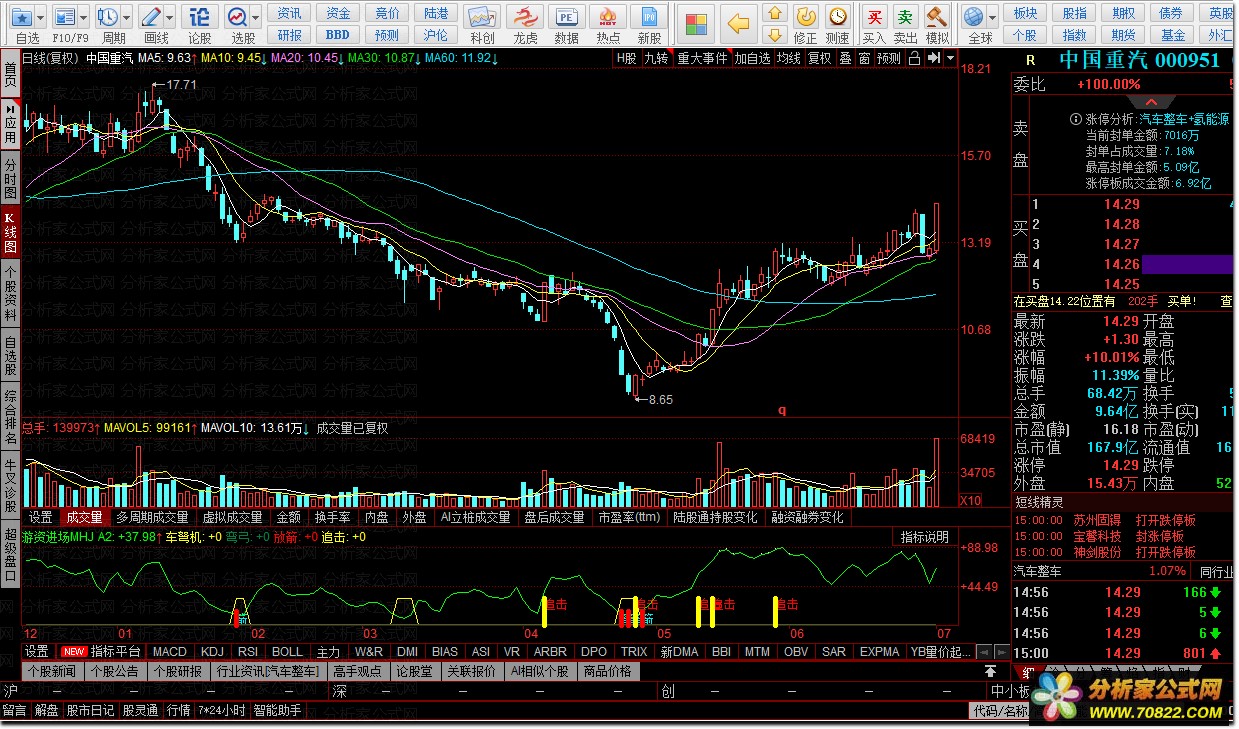Select the 画线 drawing pencil icon
Screen dimensions: 1239x729
pyautogui.click(x=151, y=16)
